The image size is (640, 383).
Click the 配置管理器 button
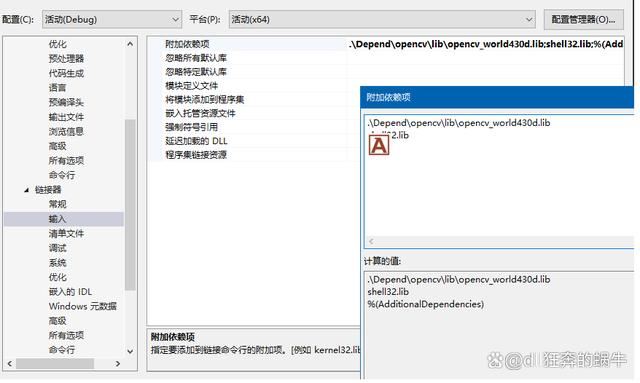point(583,20)
